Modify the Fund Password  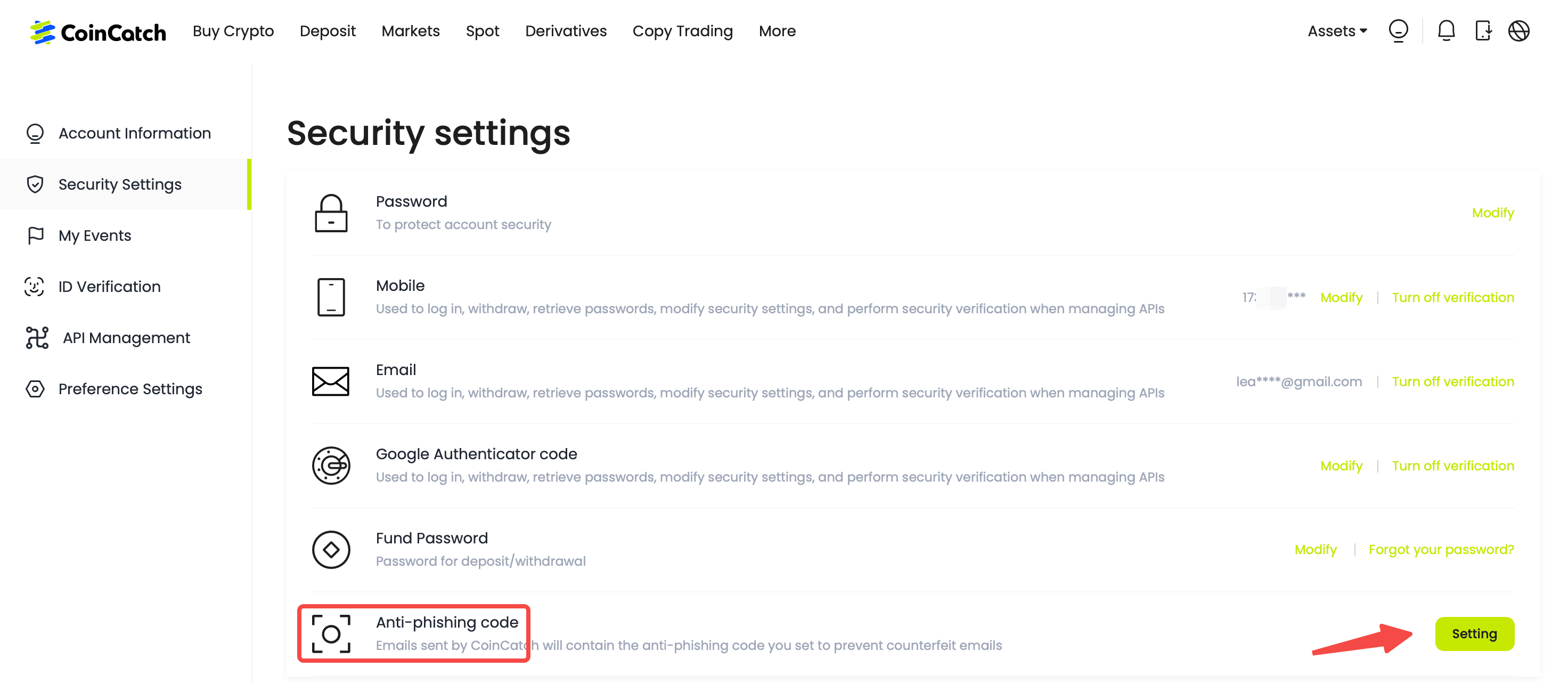[x=1316, y=550]
